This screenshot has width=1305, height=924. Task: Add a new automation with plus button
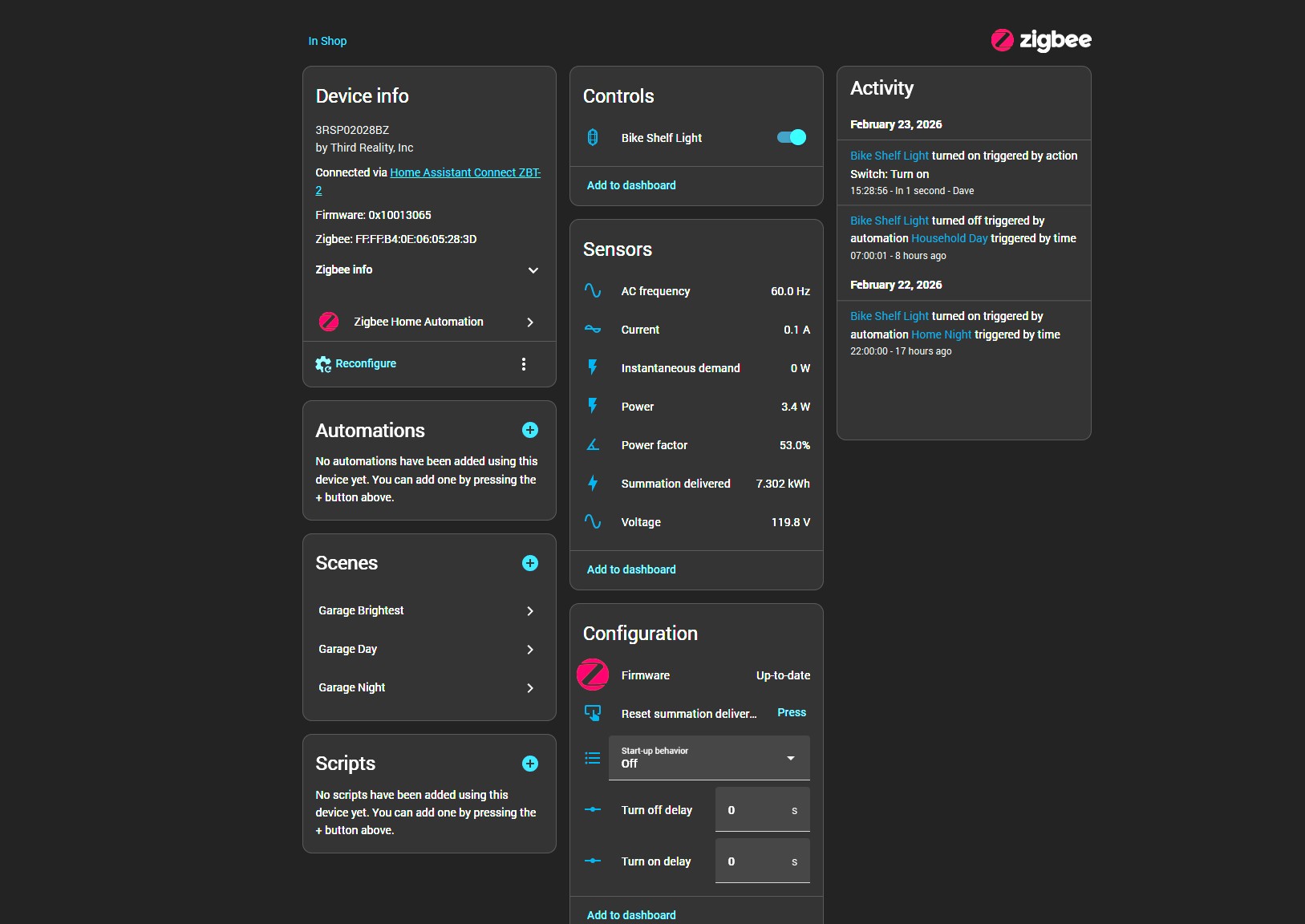coord(530,430)
